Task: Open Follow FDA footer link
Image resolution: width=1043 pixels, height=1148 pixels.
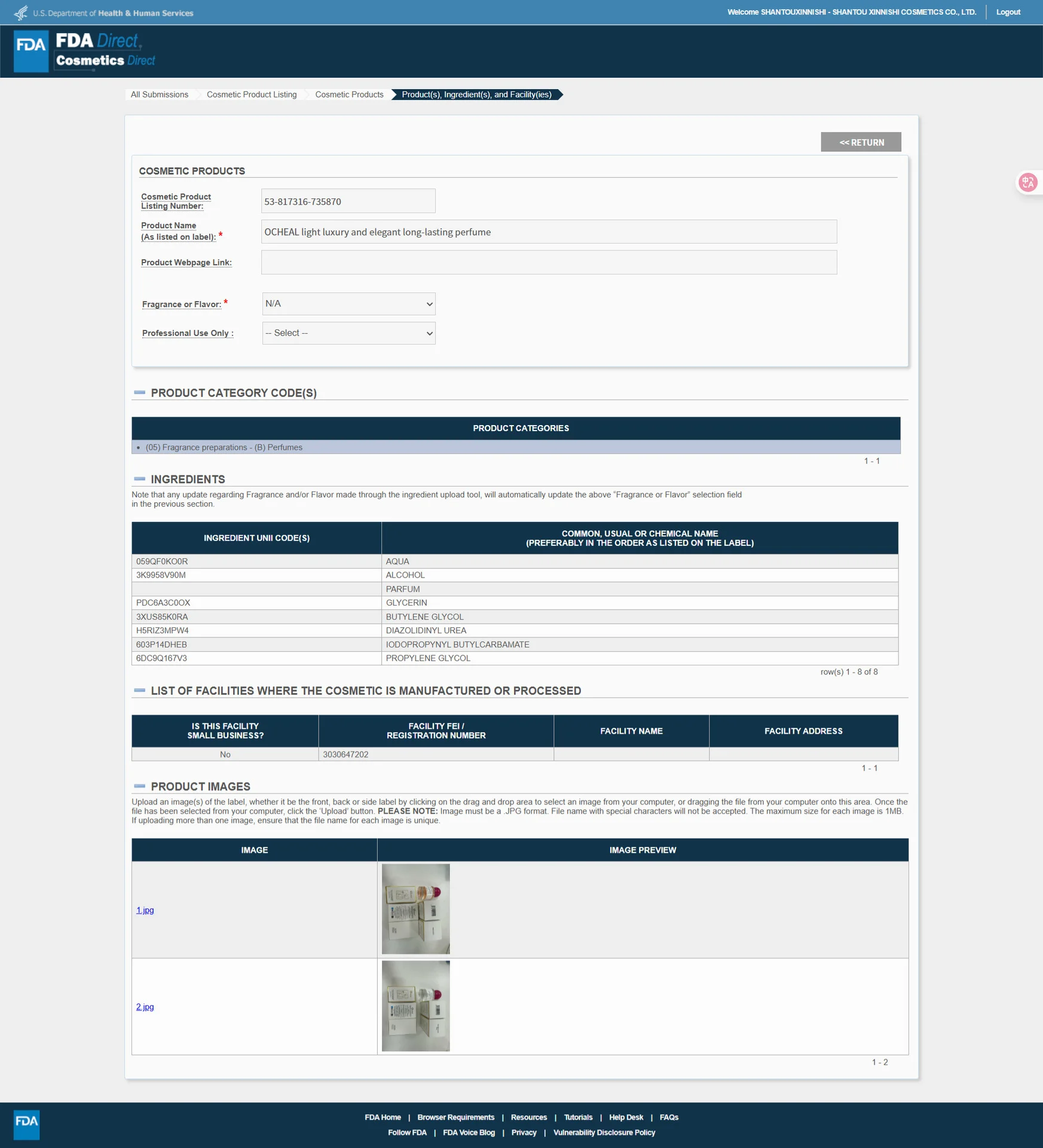Action: [407, 1133]
